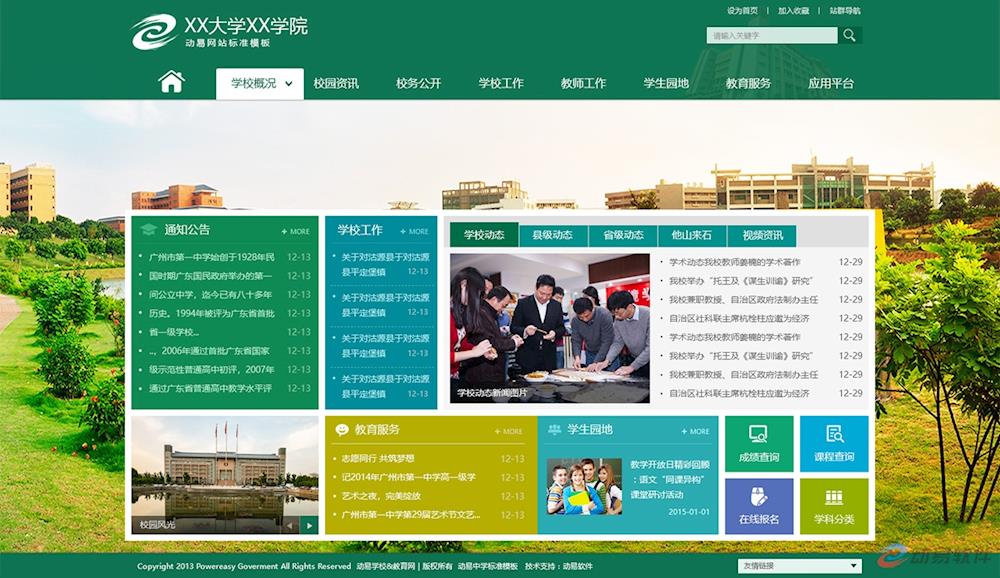Open the 学校动态 news photo
This screenshot has height=578, width=1000.
tap(549, 328)
